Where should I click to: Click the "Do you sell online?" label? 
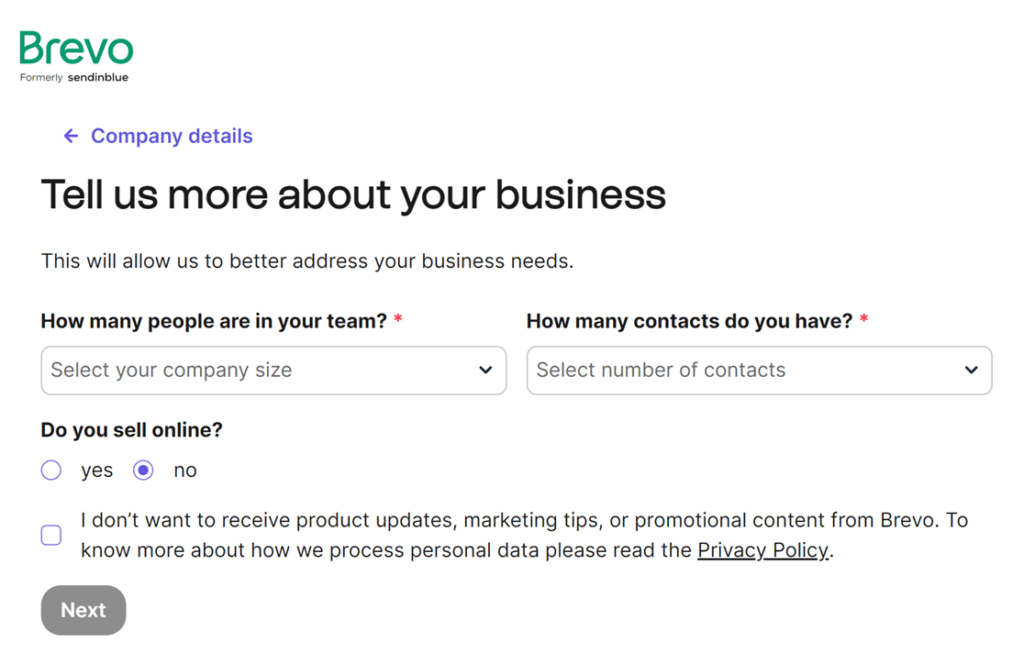(132, 430)
